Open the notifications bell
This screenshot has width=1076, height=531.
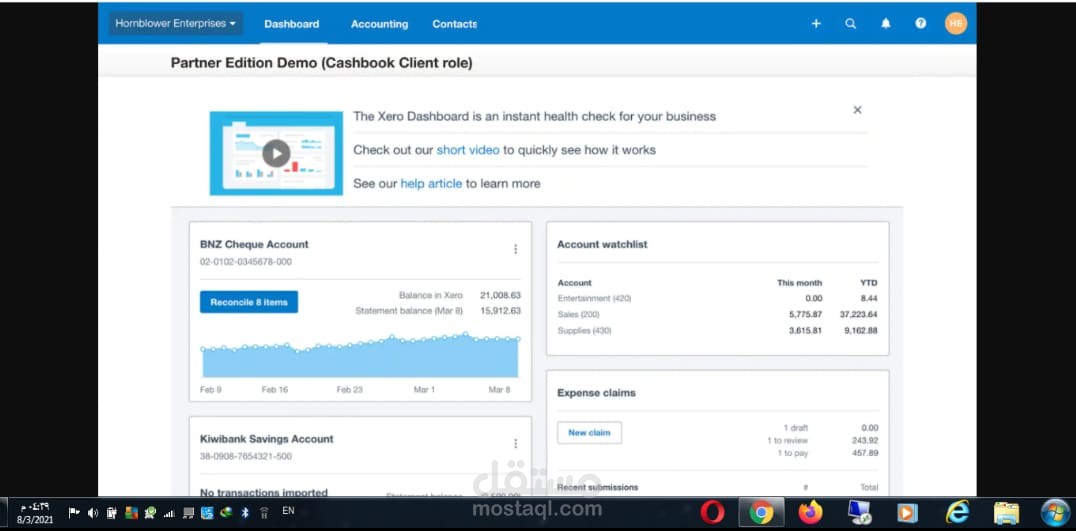click(x=886, y=23)
